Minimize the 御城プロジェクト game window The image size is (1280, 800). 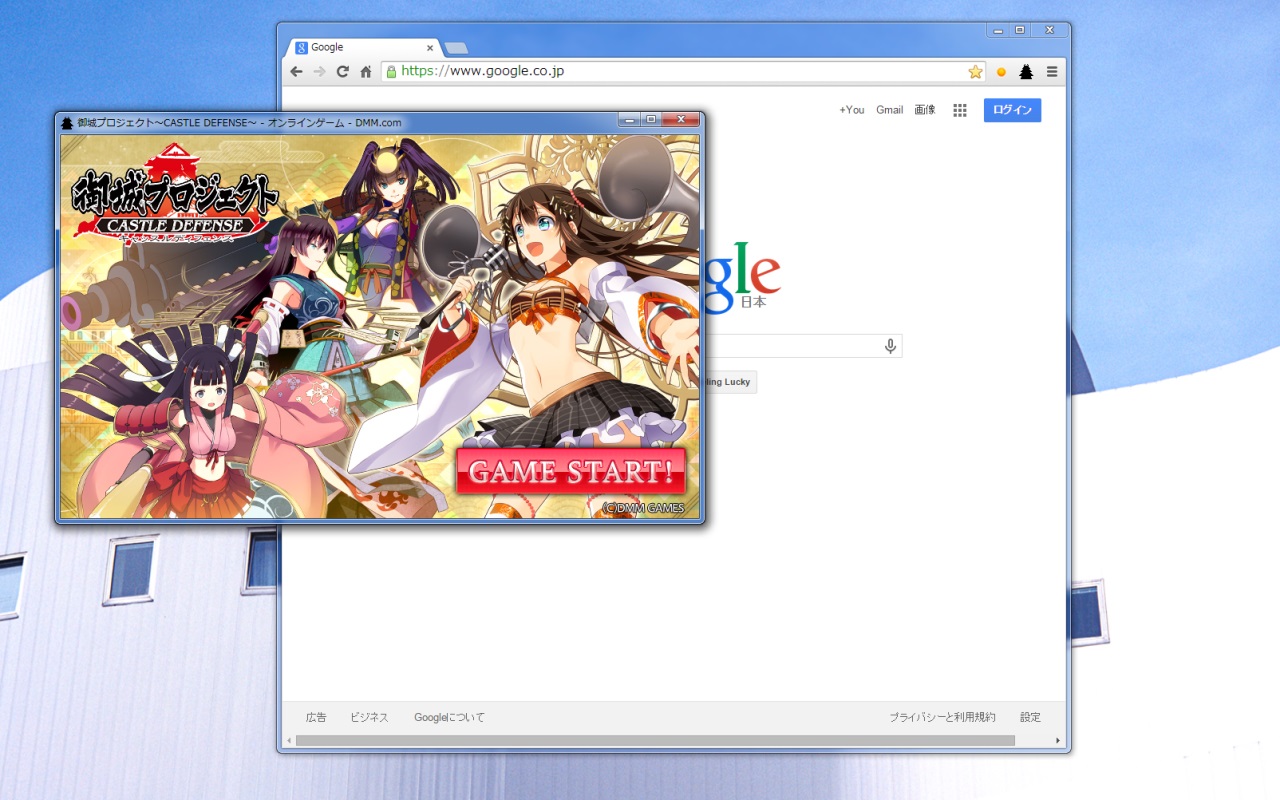pyautogui.click(x=629, y=120)
